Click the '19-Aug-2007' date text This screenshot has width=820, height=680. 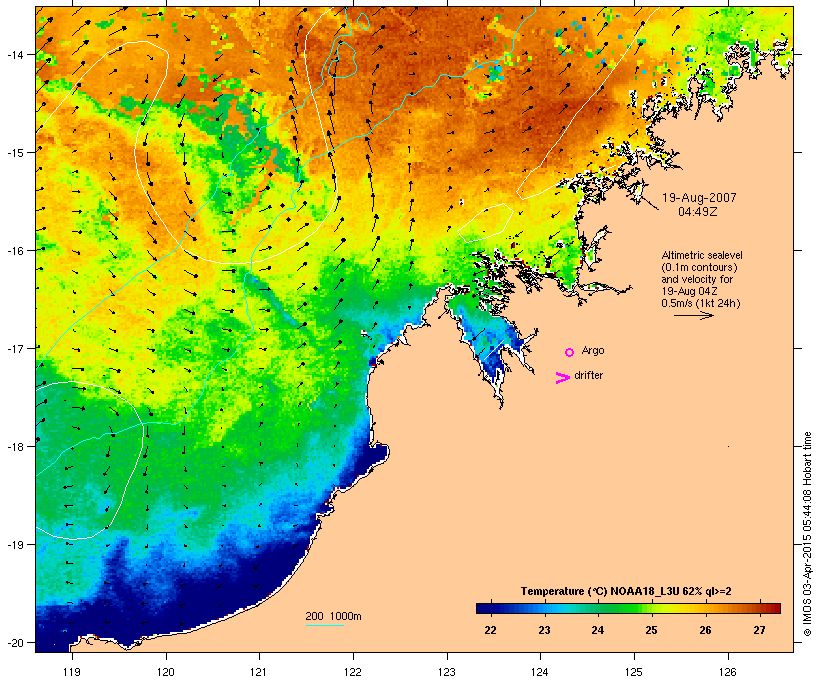(x=699, y=198)
